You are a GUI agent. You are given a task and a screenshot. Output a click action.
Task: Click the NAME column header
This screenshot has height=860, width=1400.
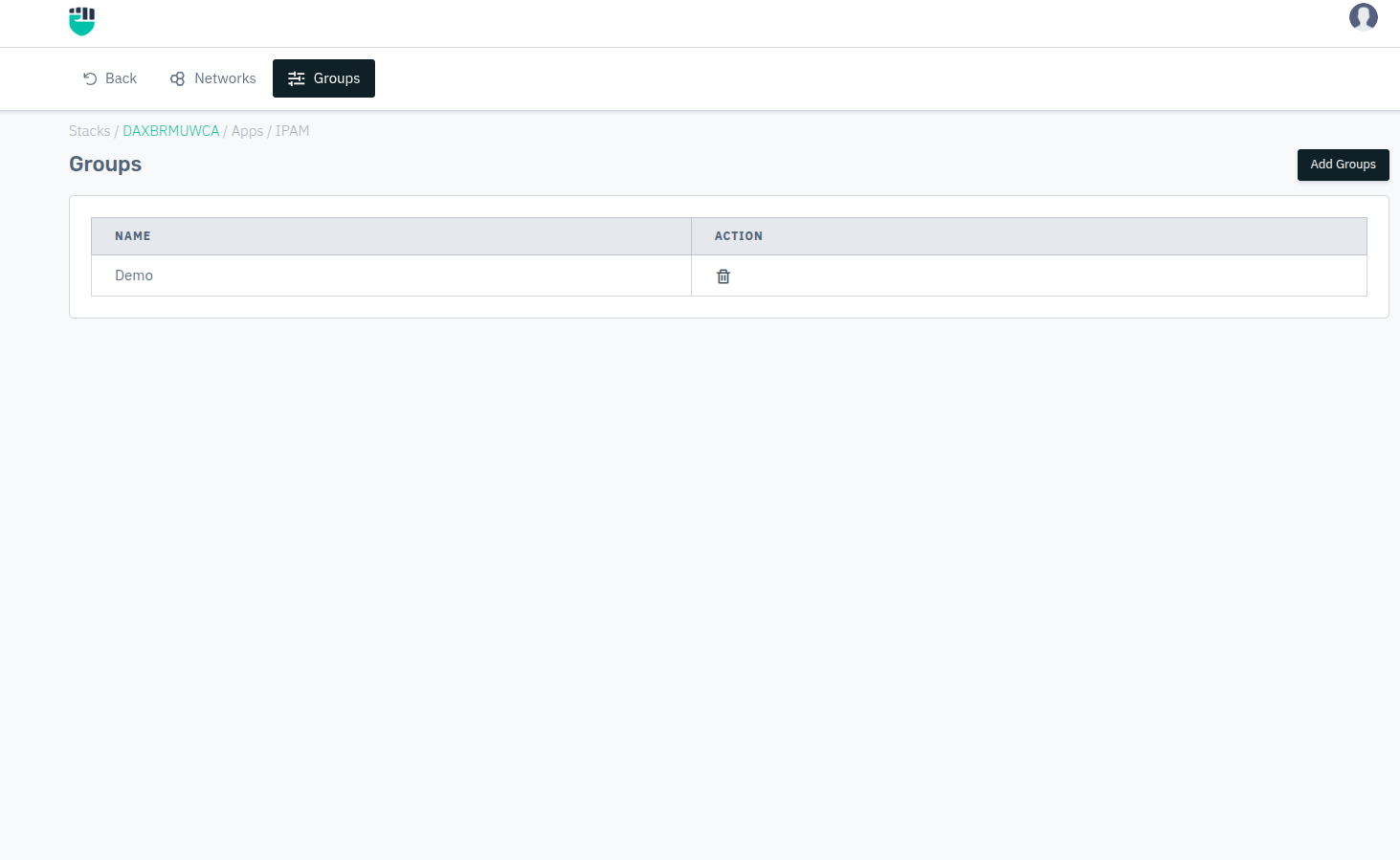tap(133, 236)
